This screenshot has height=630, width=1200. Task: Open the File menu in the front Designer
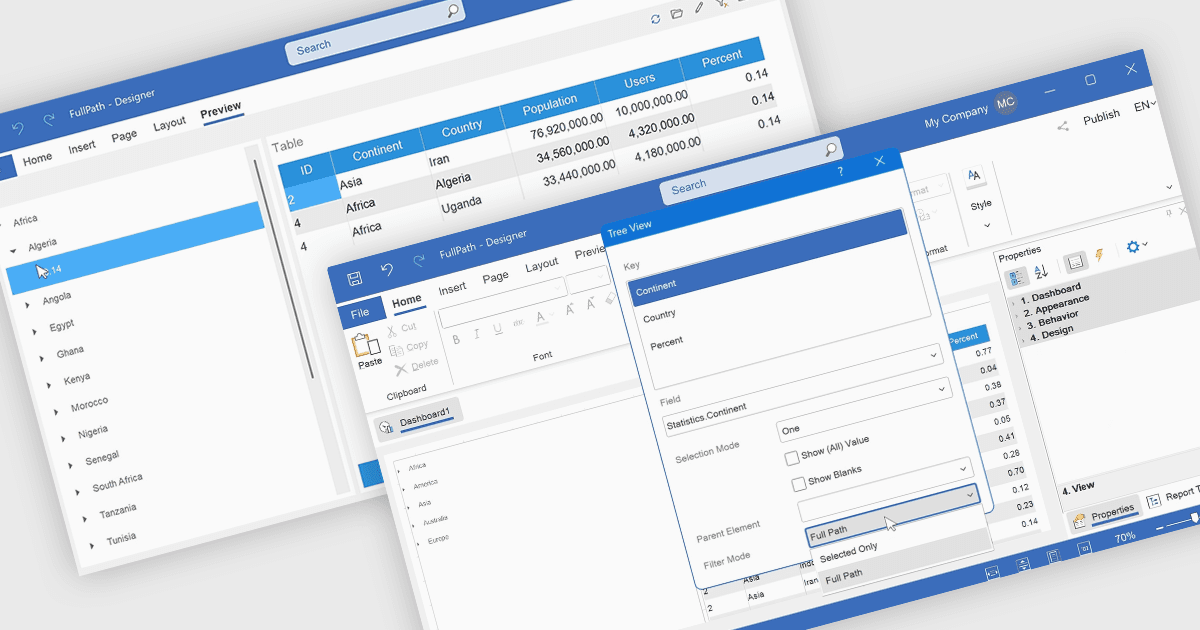(x=359, y=313)
